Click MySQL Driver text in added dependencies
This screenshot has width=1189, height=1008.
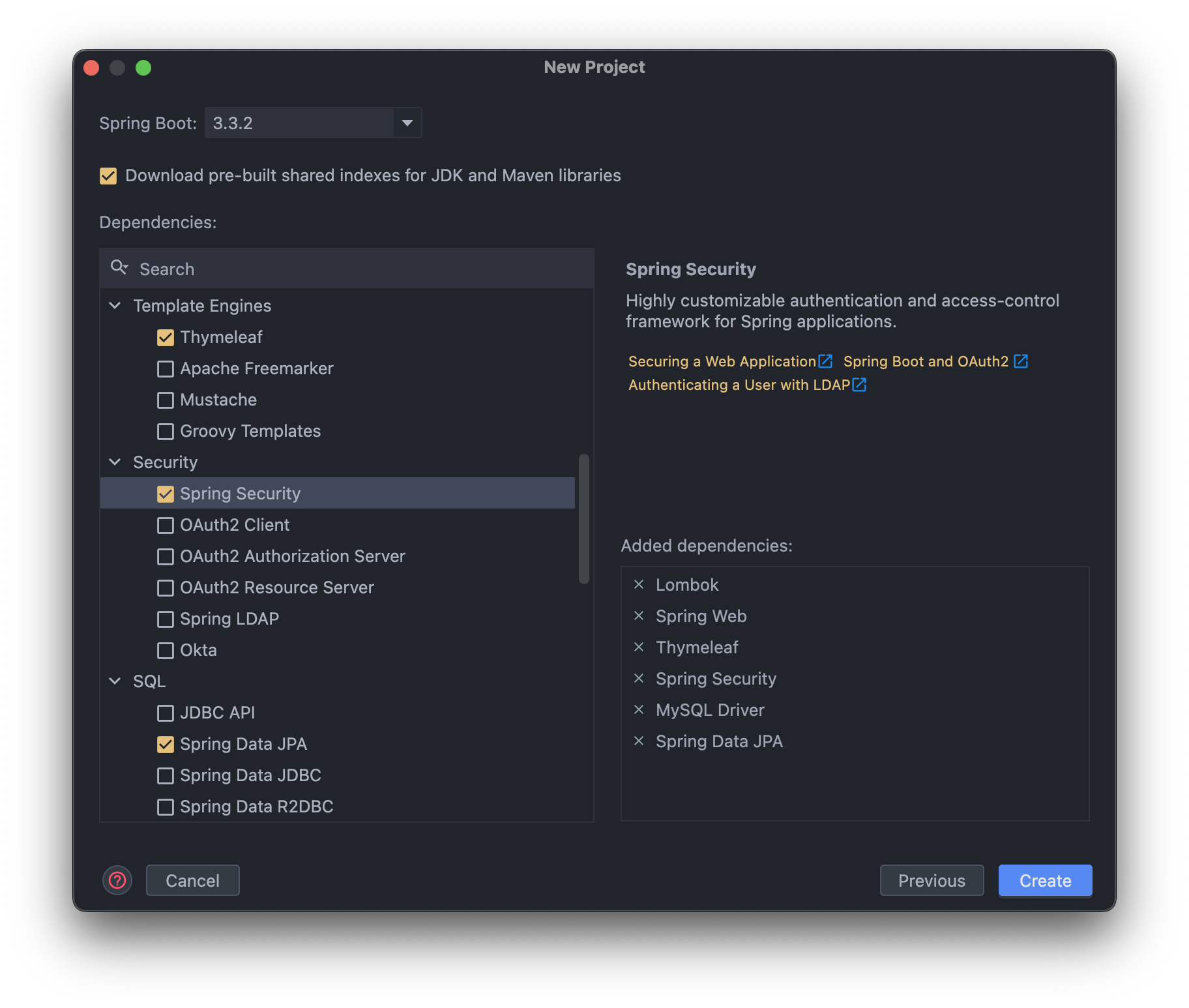point(710,710)
